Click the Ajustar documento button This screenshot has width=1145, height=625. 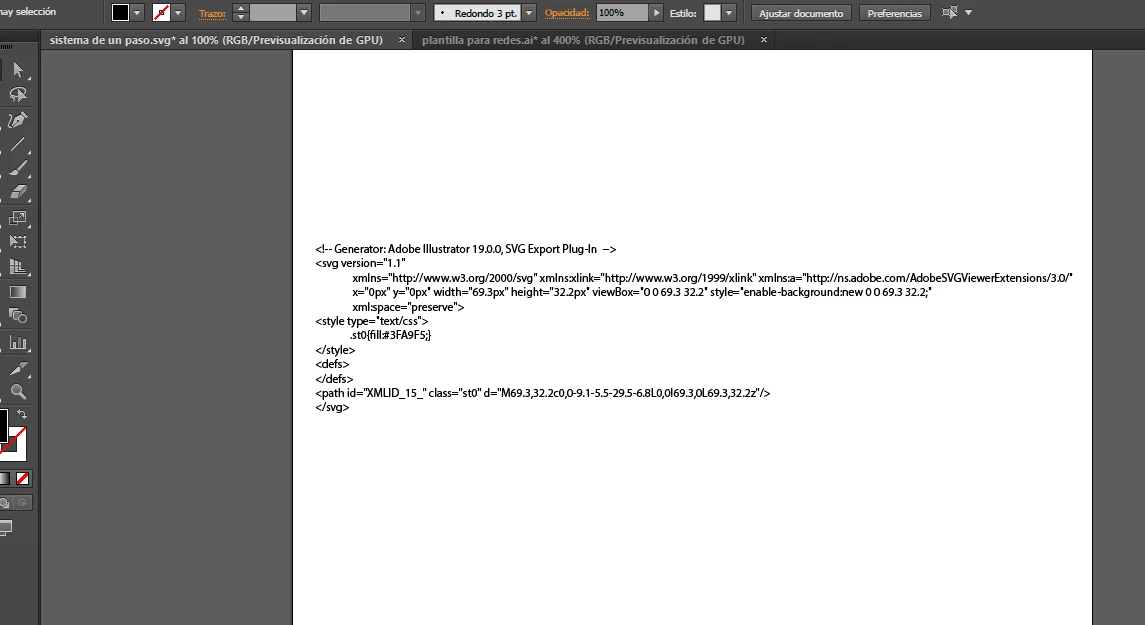click(x=801, y=13)
